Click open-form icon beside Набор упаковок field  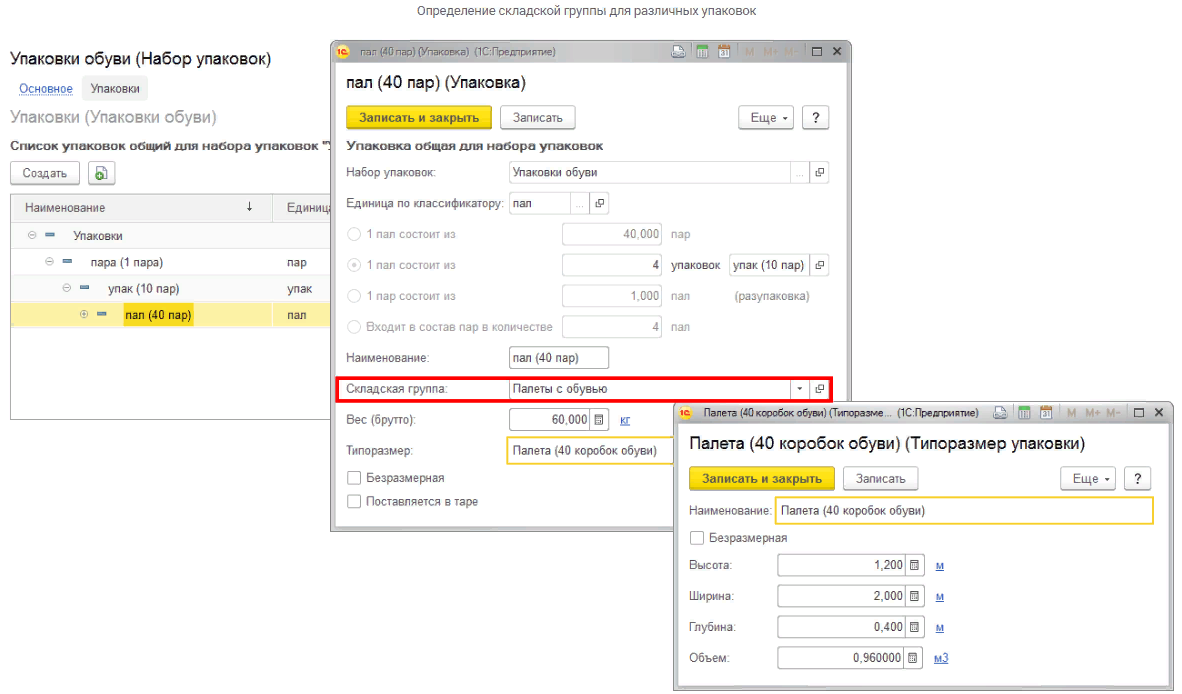pos(820,173)
